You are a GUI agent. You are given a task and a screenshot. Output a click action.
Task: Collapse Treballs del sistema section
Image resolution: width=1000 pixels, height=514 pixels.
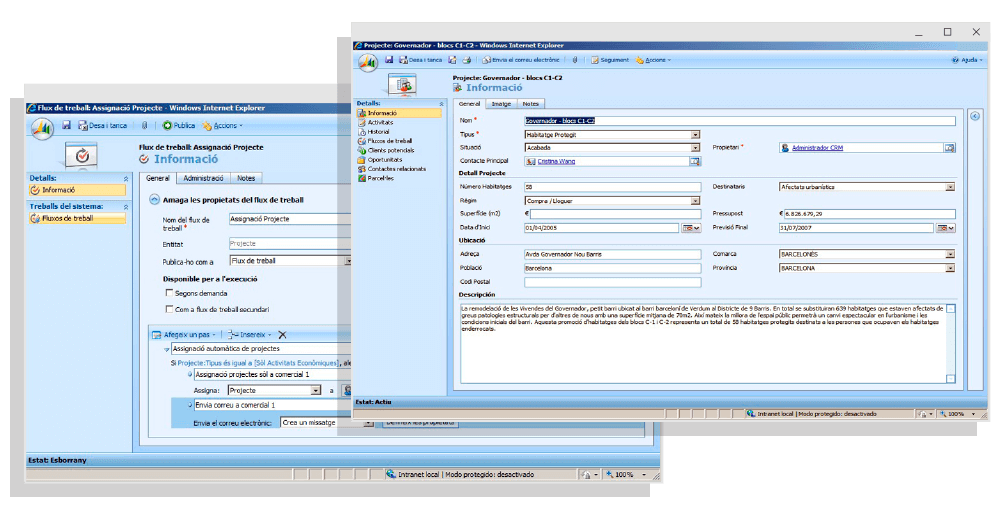tap(126, 207)
